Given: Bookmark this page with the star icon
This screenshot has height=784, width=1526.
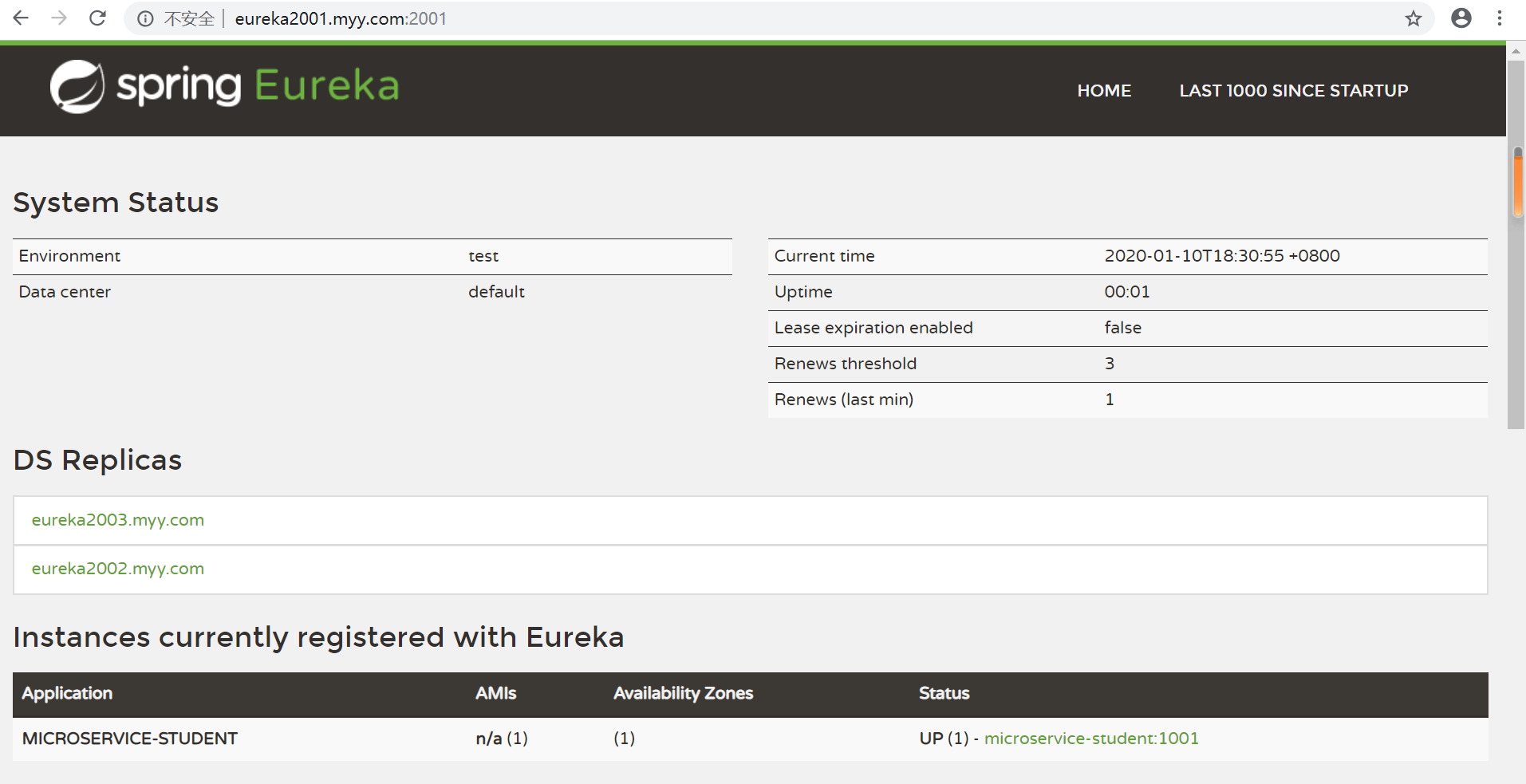Looking at the screenshot, I should coord(1414,18).
